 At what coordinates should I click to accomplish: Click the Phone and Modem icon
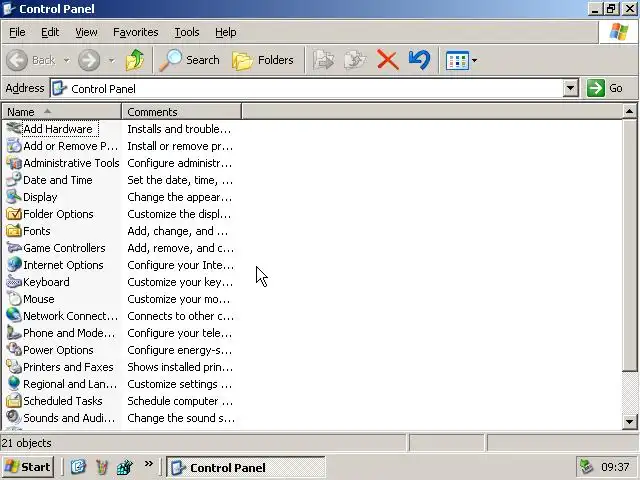pyautogui.click(x=14, y=333)
